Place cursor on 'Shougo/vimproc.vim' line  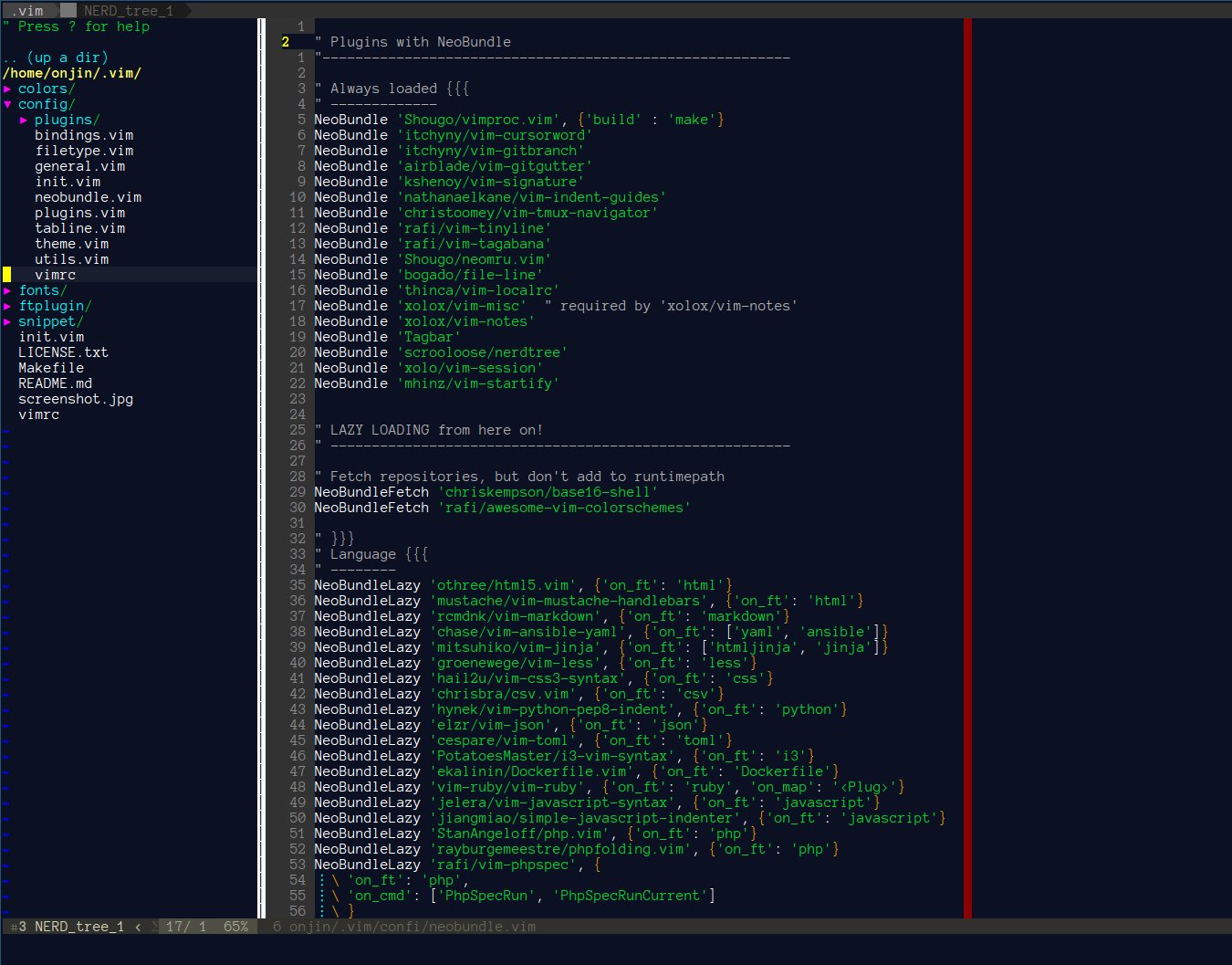[x=519, y=120]
